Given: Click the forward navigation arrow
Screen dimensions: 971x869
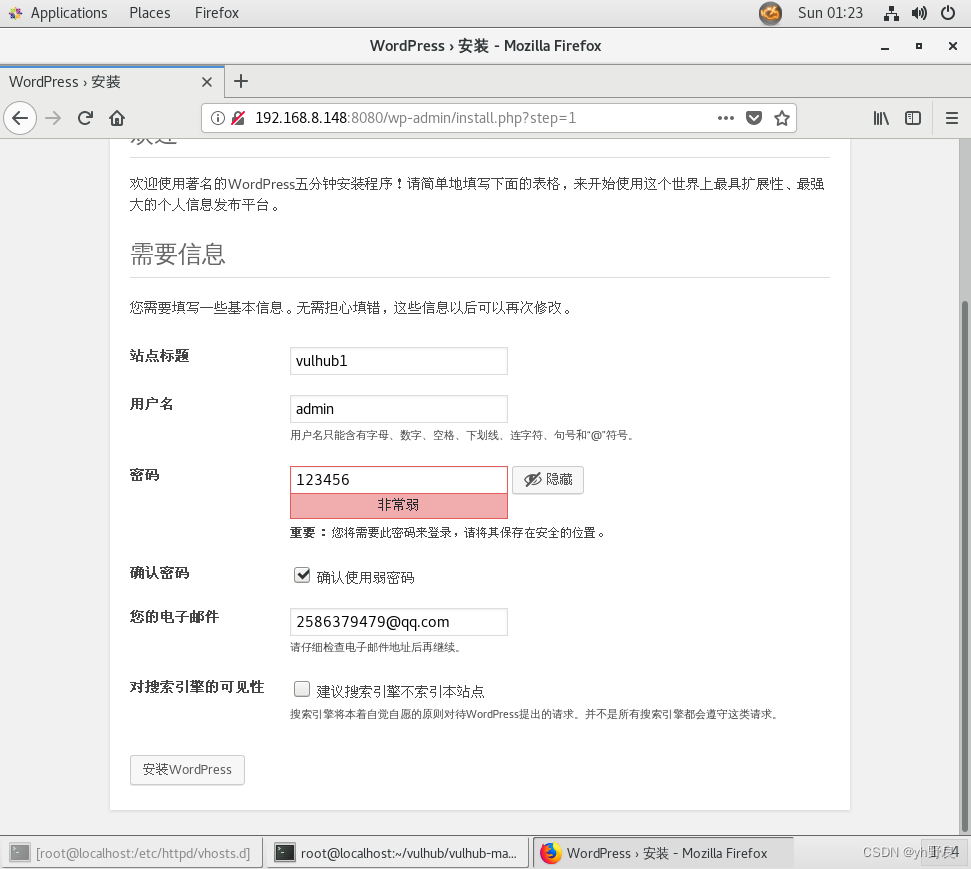Looking at the screenshot, I should click(x=53, y=118).
